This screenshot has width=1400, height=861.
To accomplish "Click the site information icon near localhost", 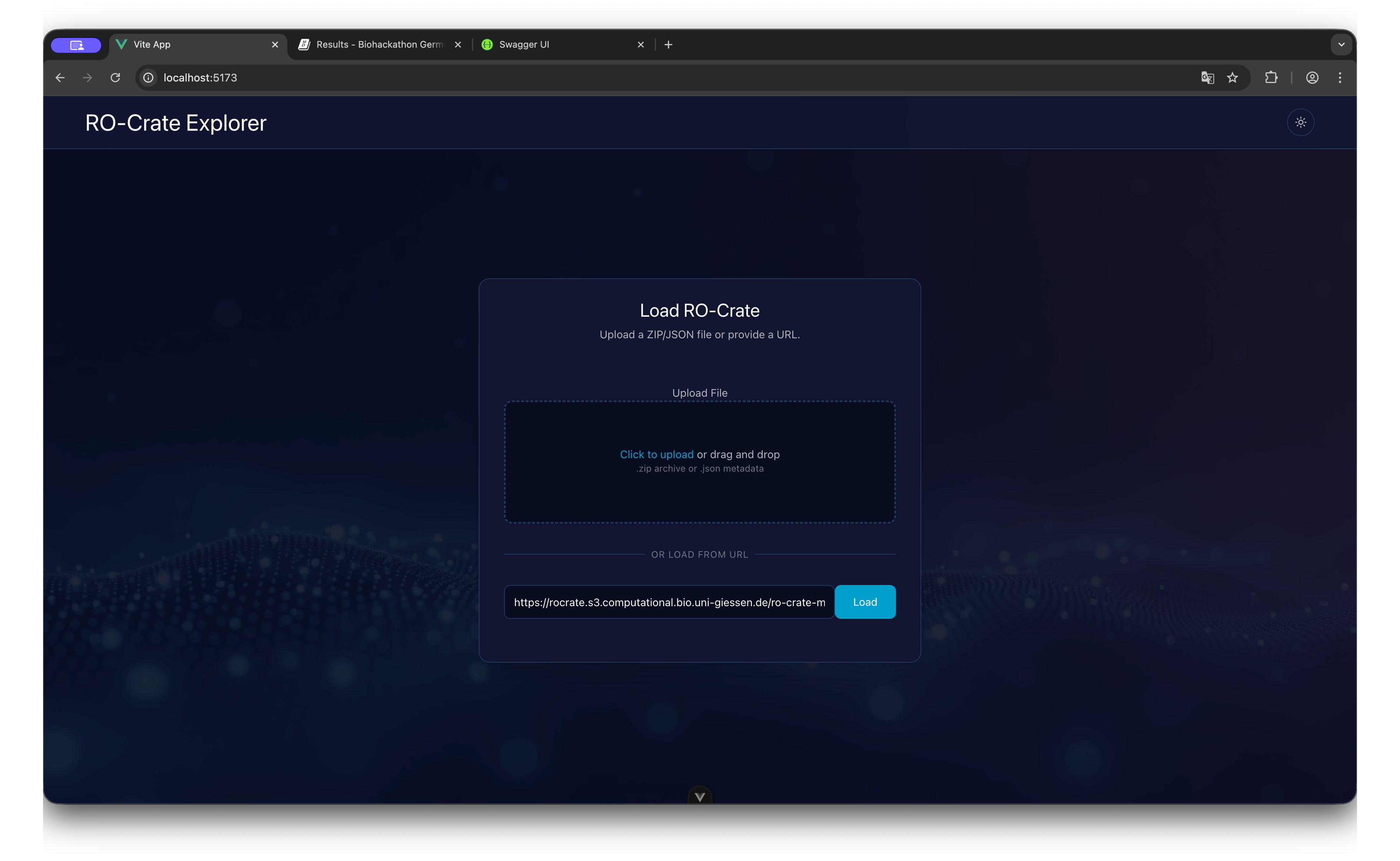I will pos(148,77).
